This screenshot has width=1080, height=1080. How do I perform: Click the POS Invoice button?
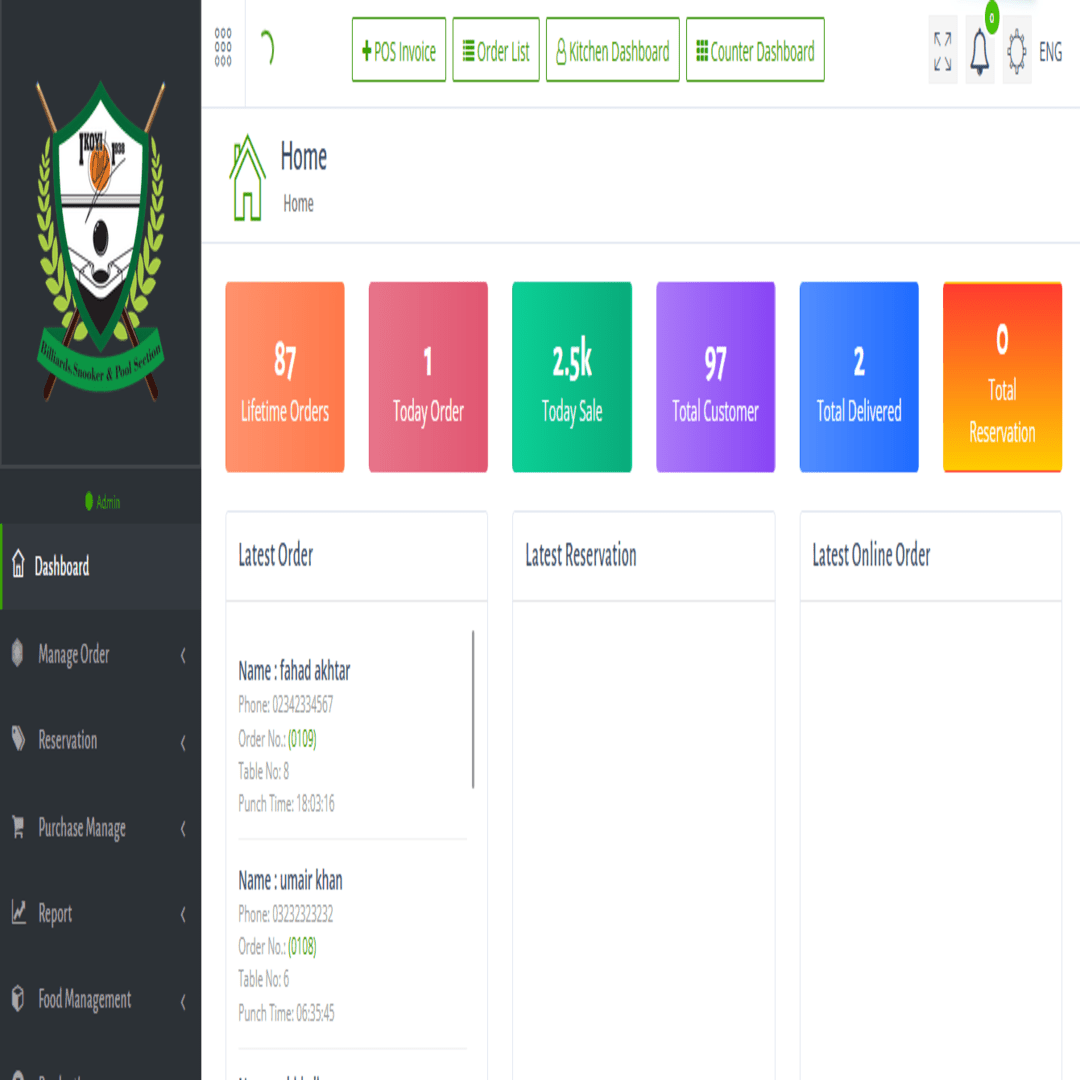(399, 50)
